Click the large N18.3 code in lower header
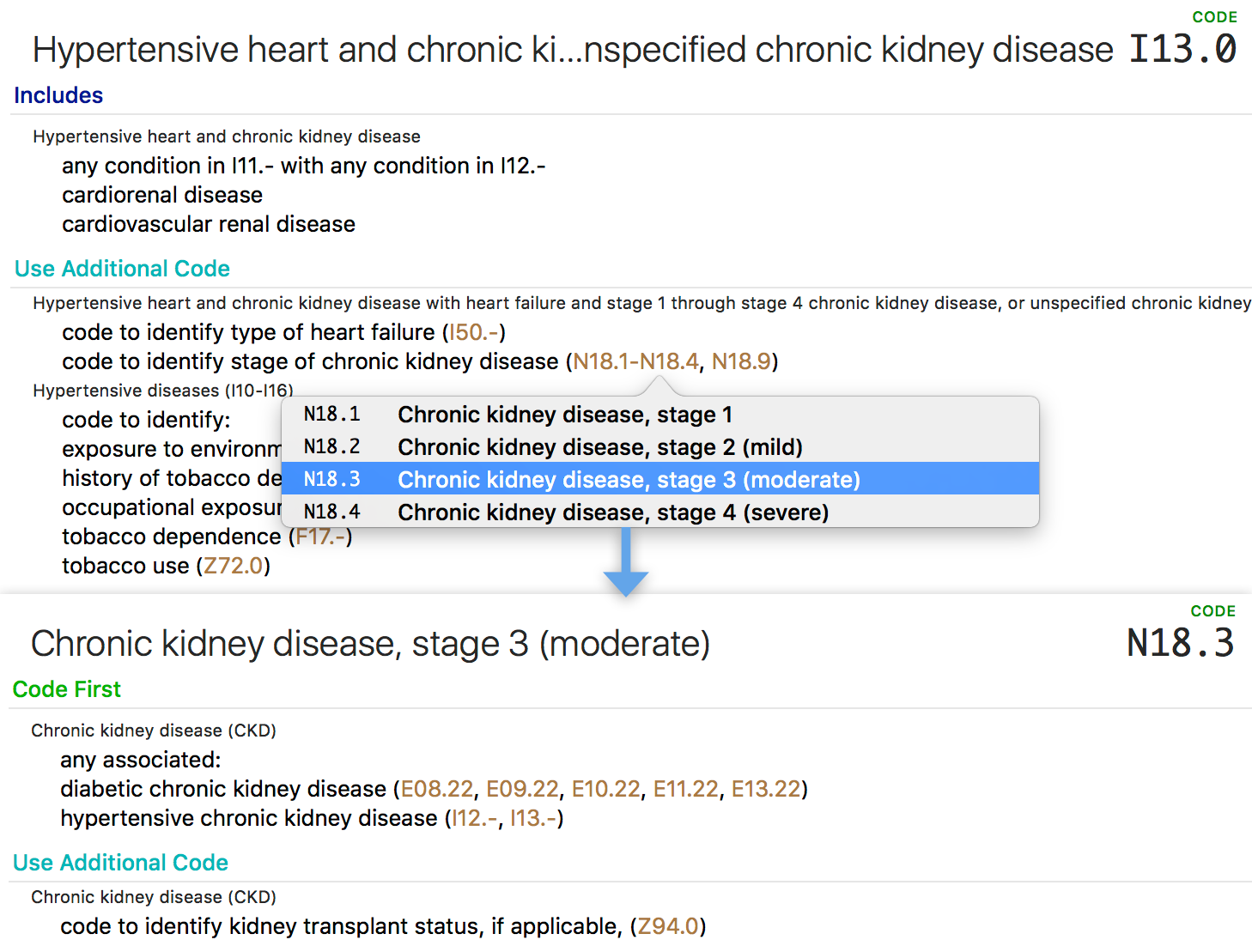The height and width of the screenshot is (952, 1252). [x=1180, y=643]
